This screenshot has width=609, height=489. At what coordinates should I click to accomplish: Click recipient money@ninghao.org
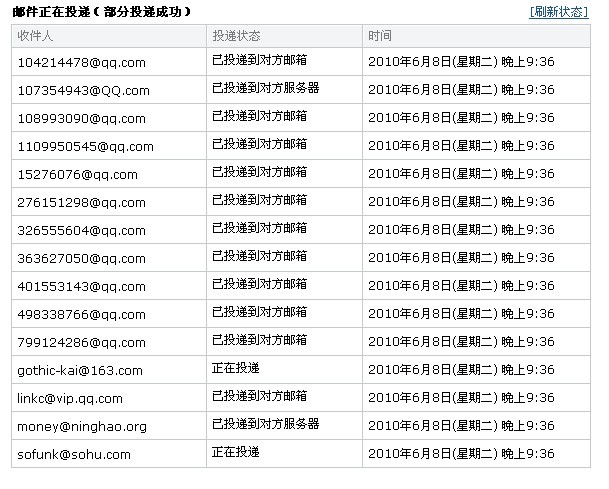coord(82,426)
